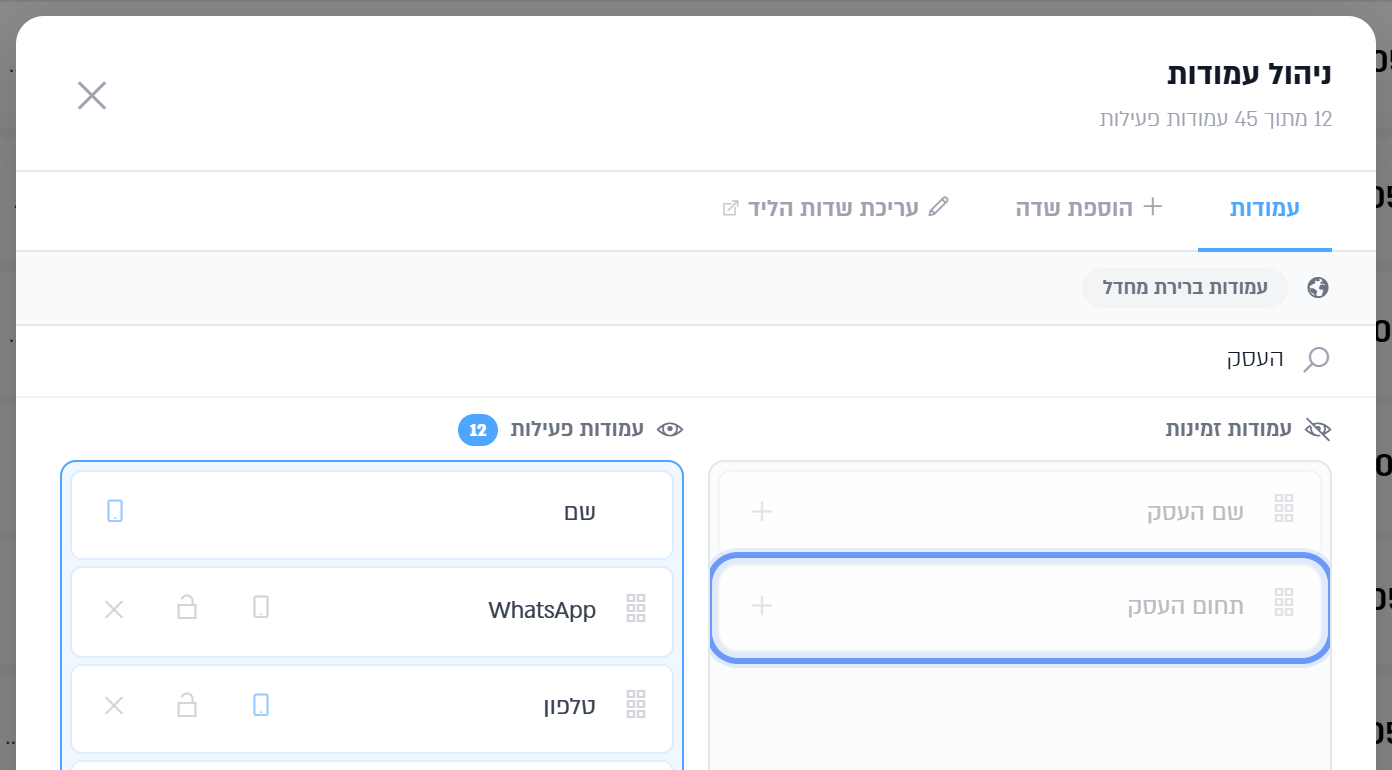Open the עריכת שדות הליד tab

pyautogui.click(x=835, y=209)
